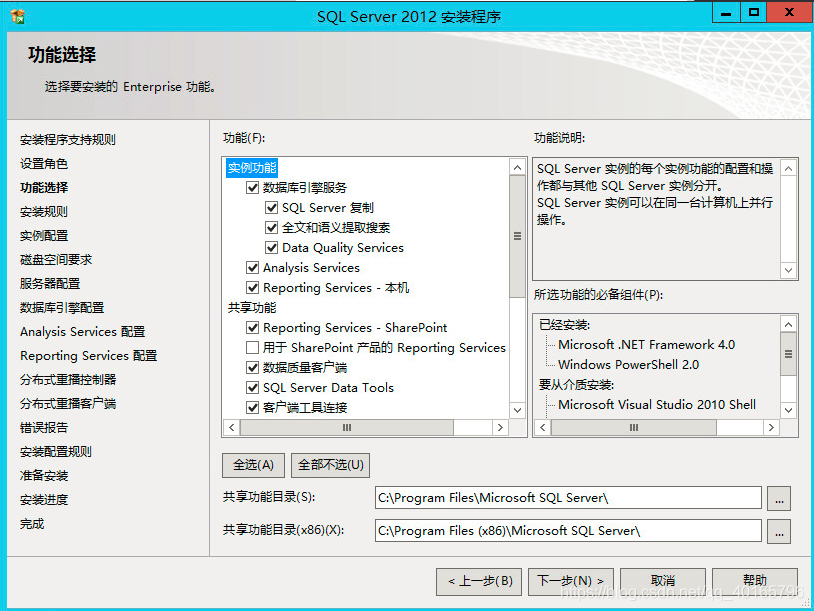
Task: Click feature list scroll down arrow
Action: tap(517, 410)
